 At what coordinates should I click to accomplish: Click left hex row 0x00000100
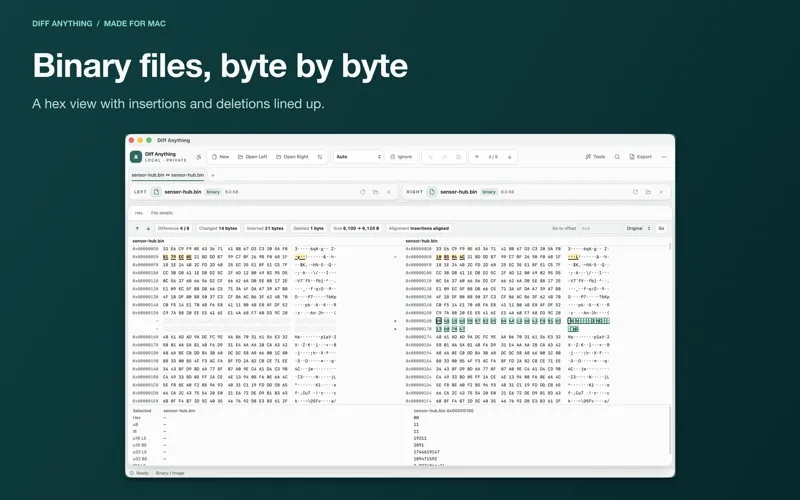coord(235,273)
